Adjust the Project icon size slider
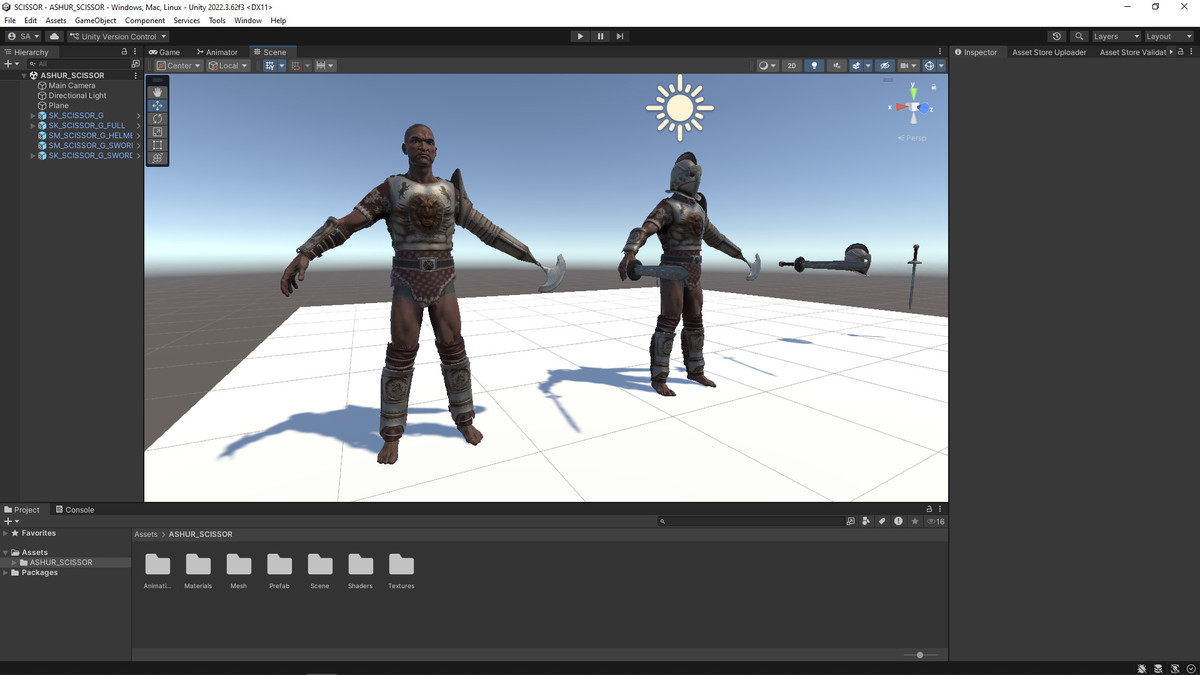Image resolution: width=1200 pixels, height=675 pixels. (x=920, y=655)
